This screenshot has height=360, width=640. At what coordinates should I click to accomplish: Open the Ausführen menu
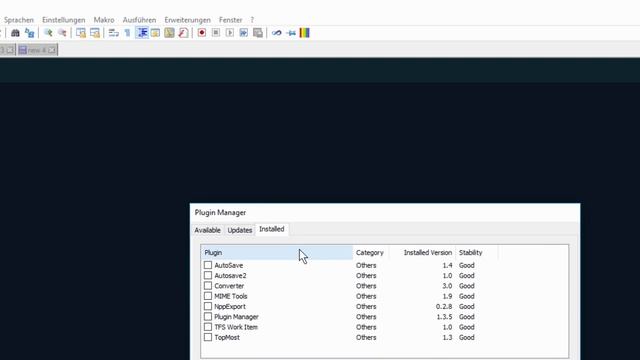click(139, 20)
